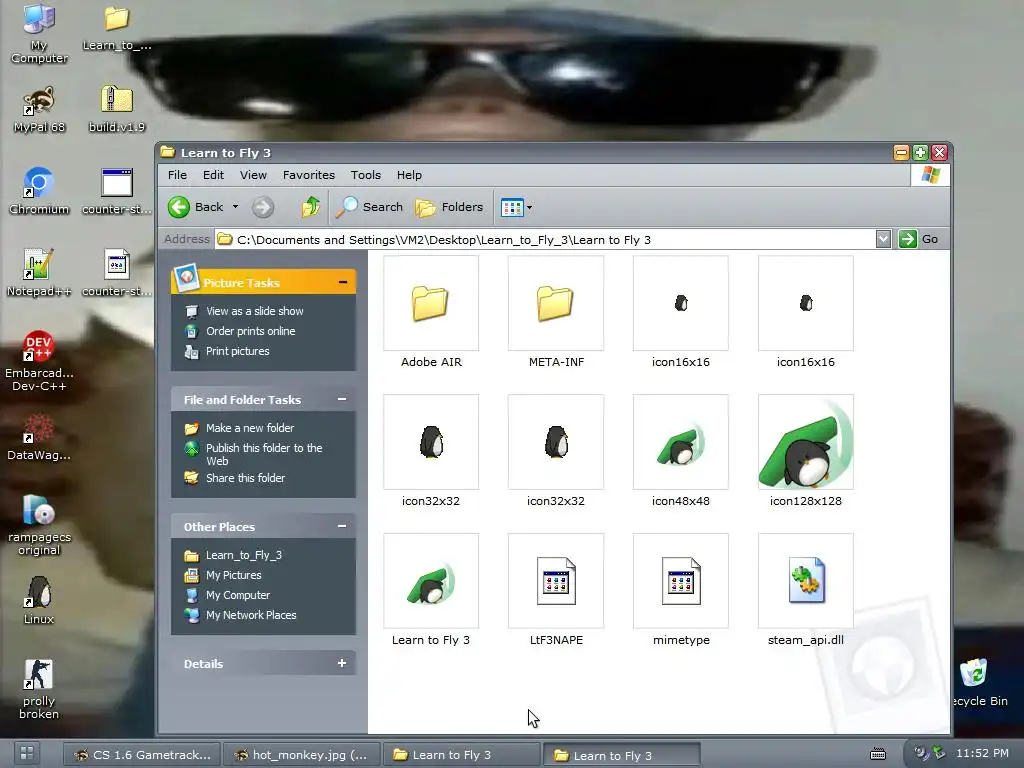Go to My Computer in Other Places
1024x768 pixels.
pyautogui.click(x=238, y=595)
